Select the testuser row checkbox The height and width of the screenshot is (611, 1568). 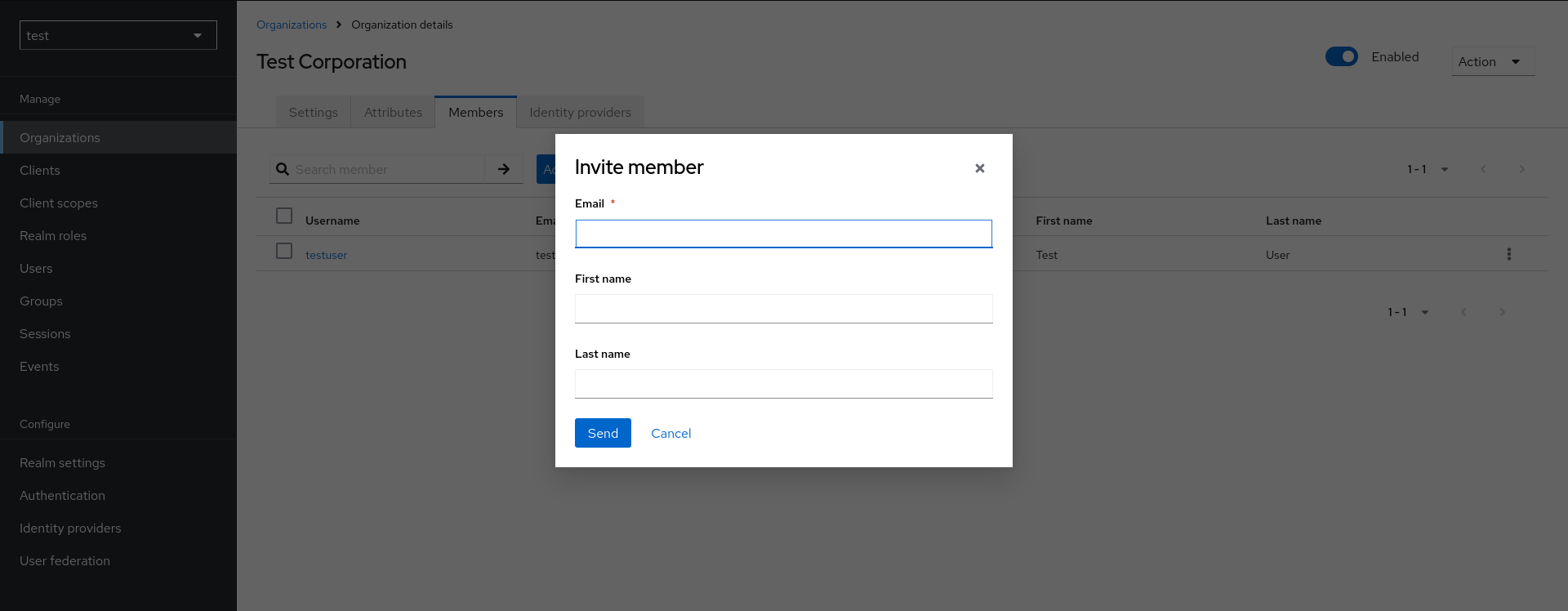coord(284,251)
